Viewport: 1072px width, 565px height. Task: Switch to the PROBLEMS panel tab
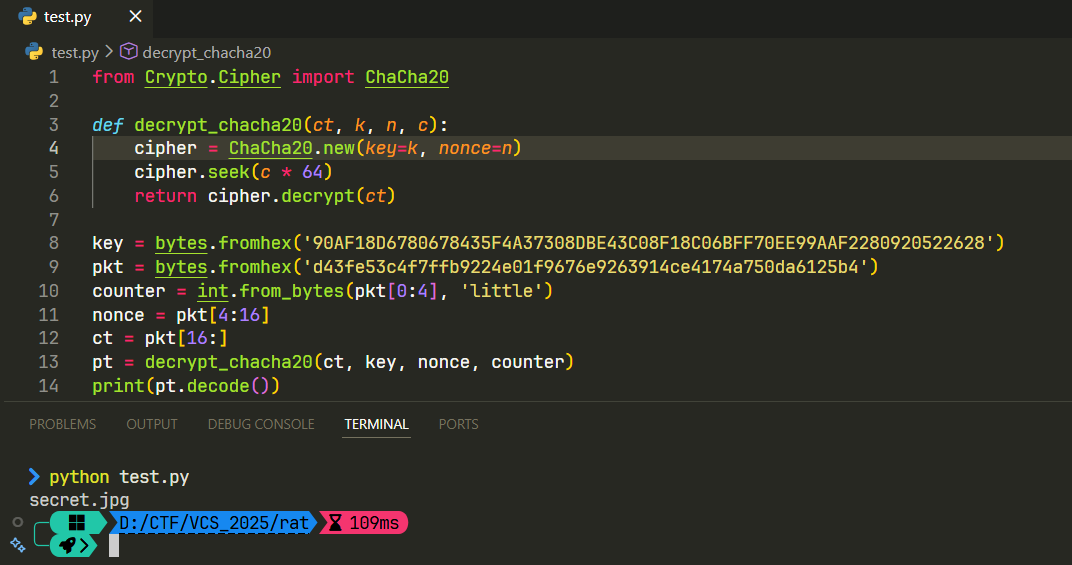(x=63, y=424)
